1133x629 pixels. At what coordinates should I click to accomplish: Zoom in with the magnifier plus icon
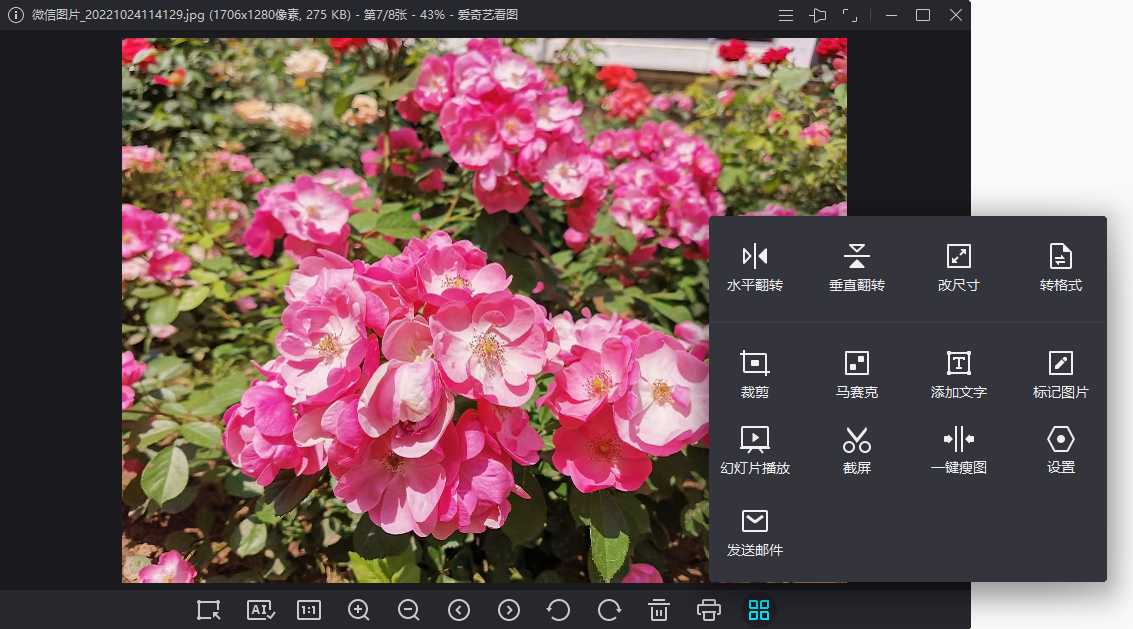point(359,610)
